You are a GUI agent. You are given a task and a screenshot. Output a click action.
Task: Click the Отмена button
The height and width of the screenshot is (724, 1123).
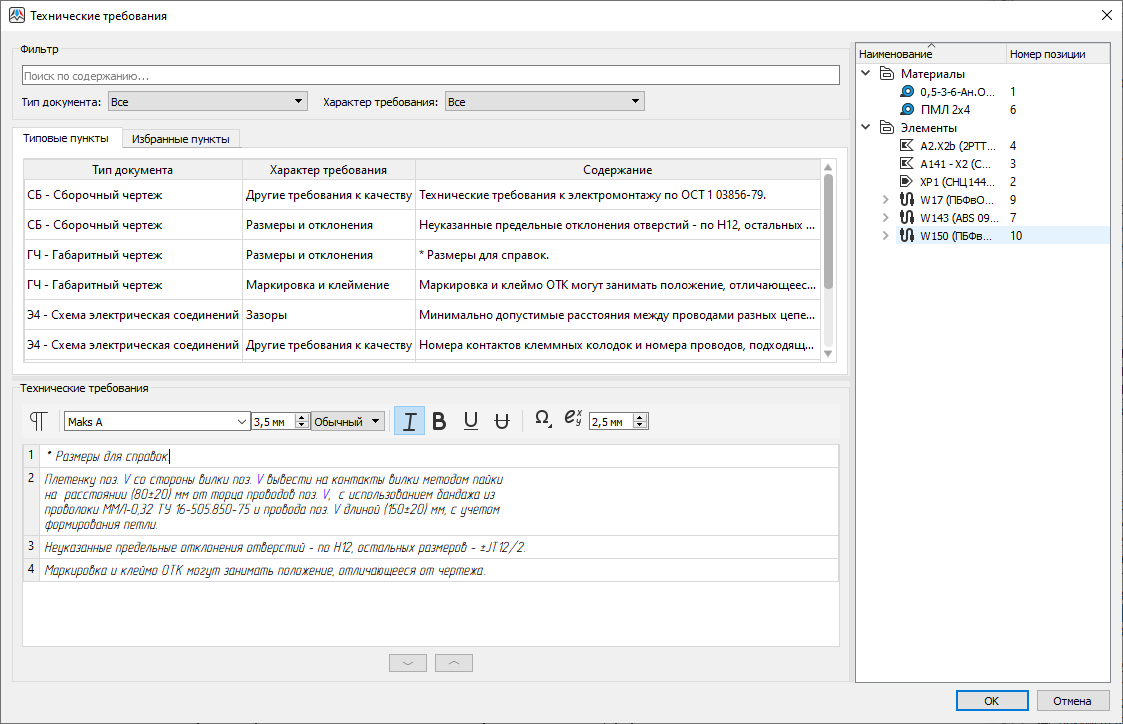click(x=1072, y=700)
